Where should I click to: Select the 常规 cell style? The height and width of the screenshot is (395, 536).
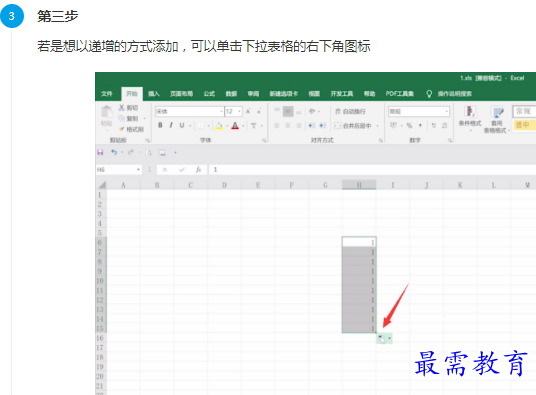(524, 111)
